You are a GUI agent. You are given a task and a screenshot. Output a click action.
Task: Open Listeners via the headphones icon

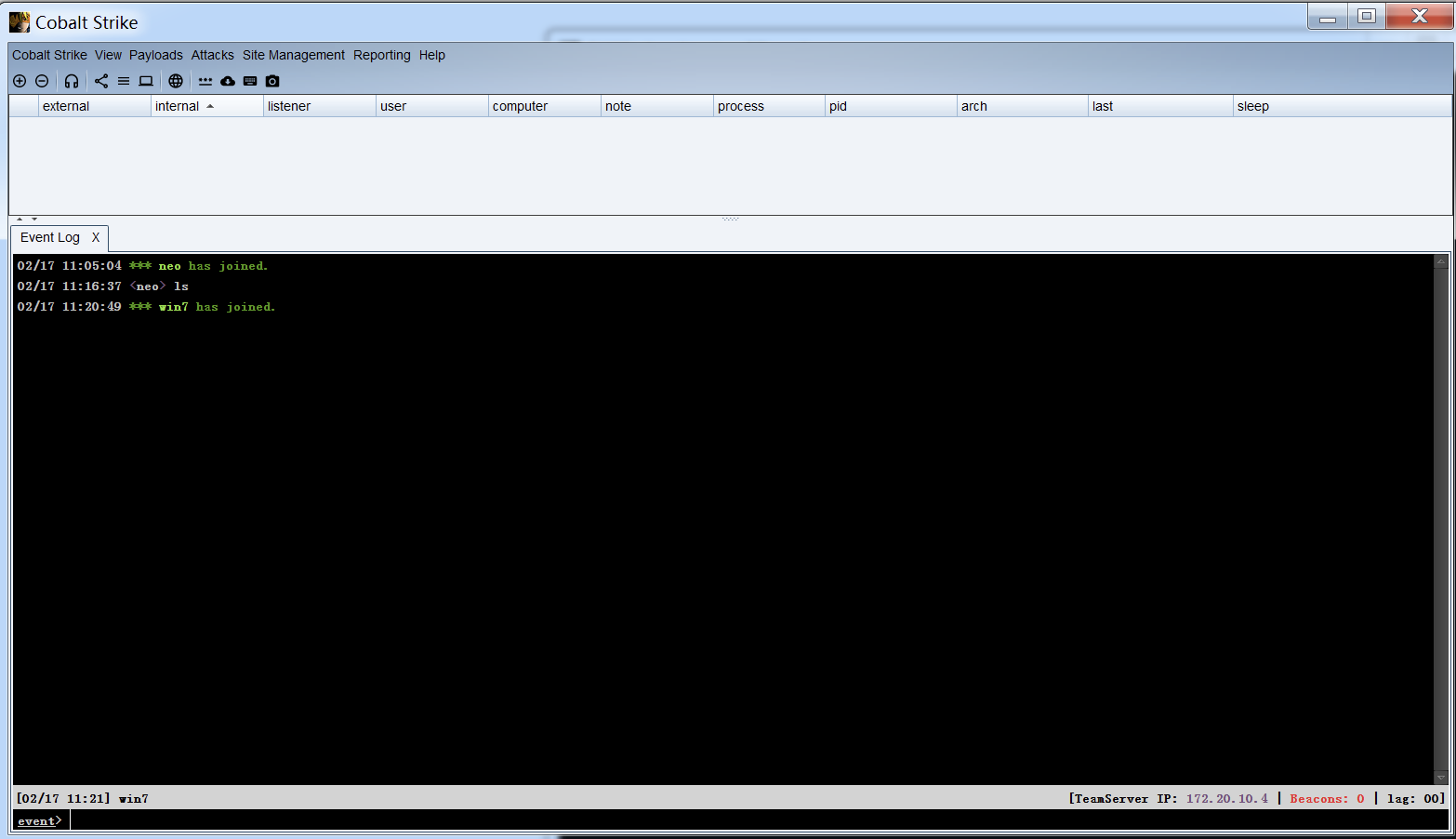[72, 81]
